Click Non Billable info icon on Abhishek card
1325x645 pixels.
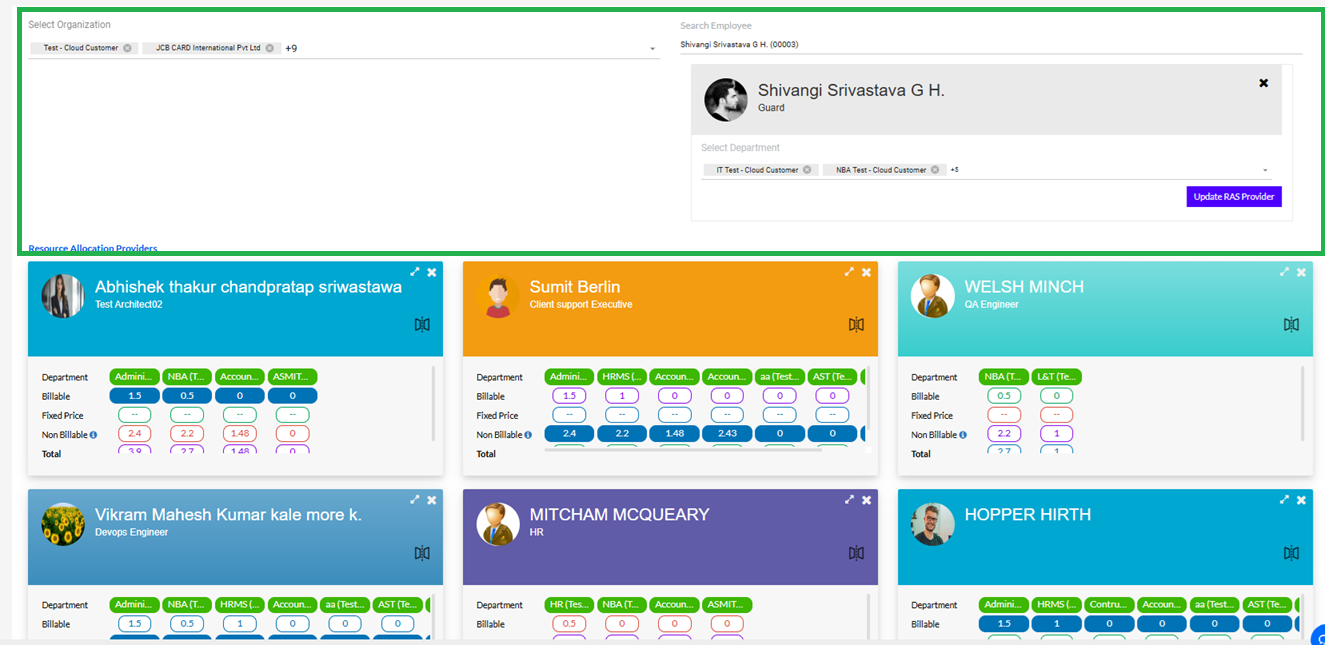pyautogui.click(x=94, y=435)
